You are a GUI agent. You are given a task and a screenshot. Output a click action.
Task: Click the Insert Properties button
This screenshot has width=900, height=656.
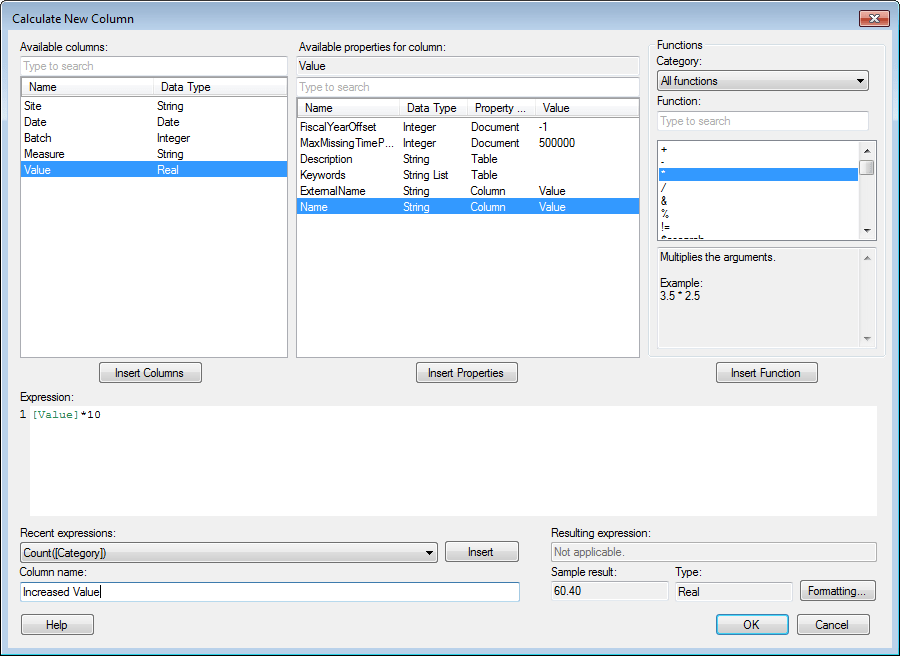pos(467,372)
